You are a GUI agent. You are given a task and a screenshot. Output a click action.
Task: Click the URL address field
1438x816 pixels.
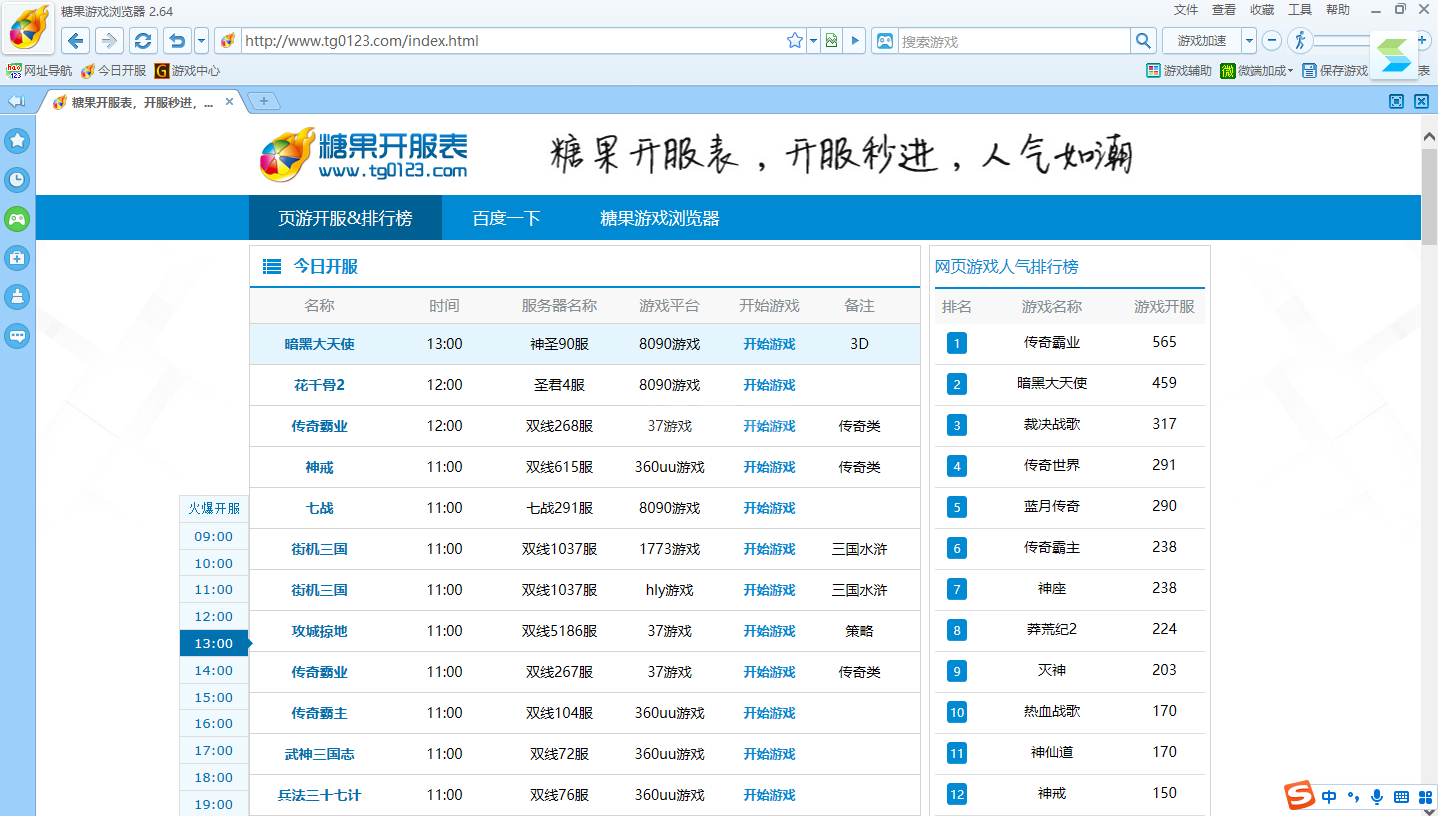click(512, 41)
